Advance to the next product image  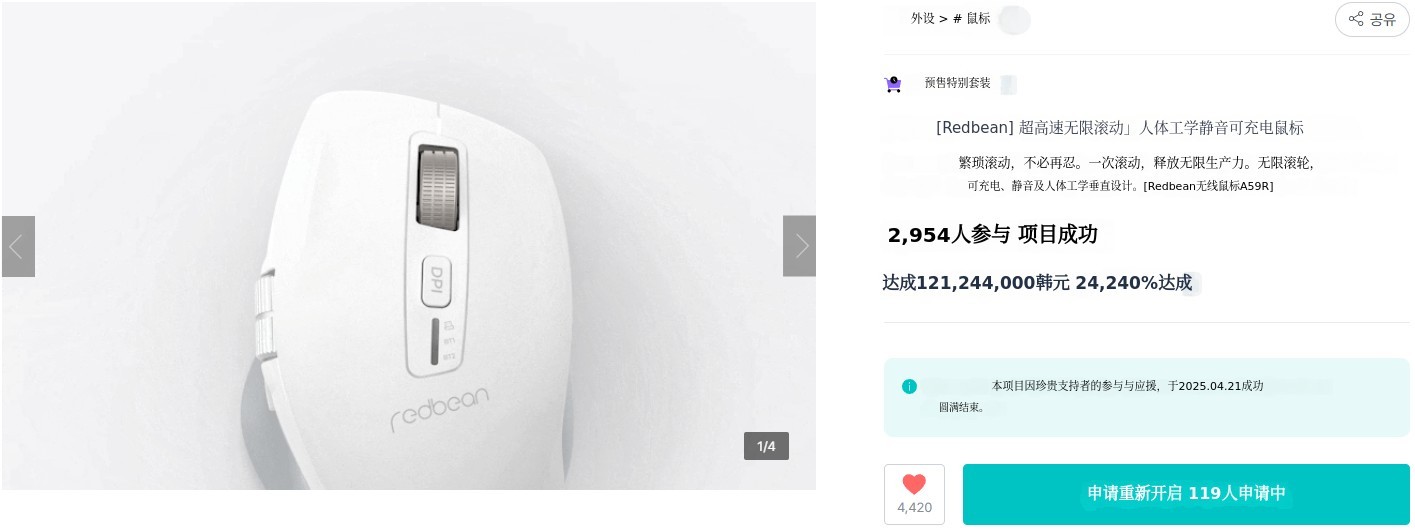799,246
